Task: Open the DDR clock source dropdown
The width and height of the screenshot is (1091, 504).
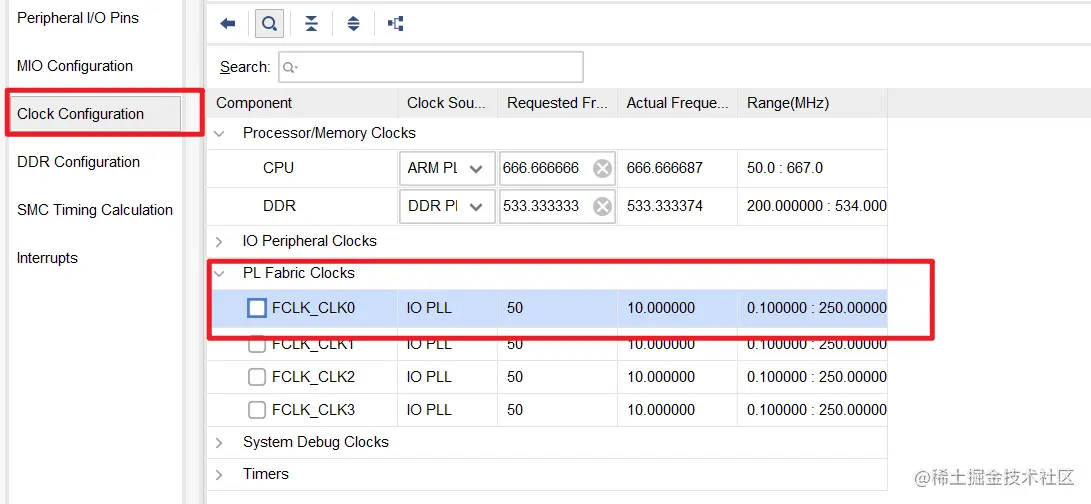Action: (x=447, y=207)
